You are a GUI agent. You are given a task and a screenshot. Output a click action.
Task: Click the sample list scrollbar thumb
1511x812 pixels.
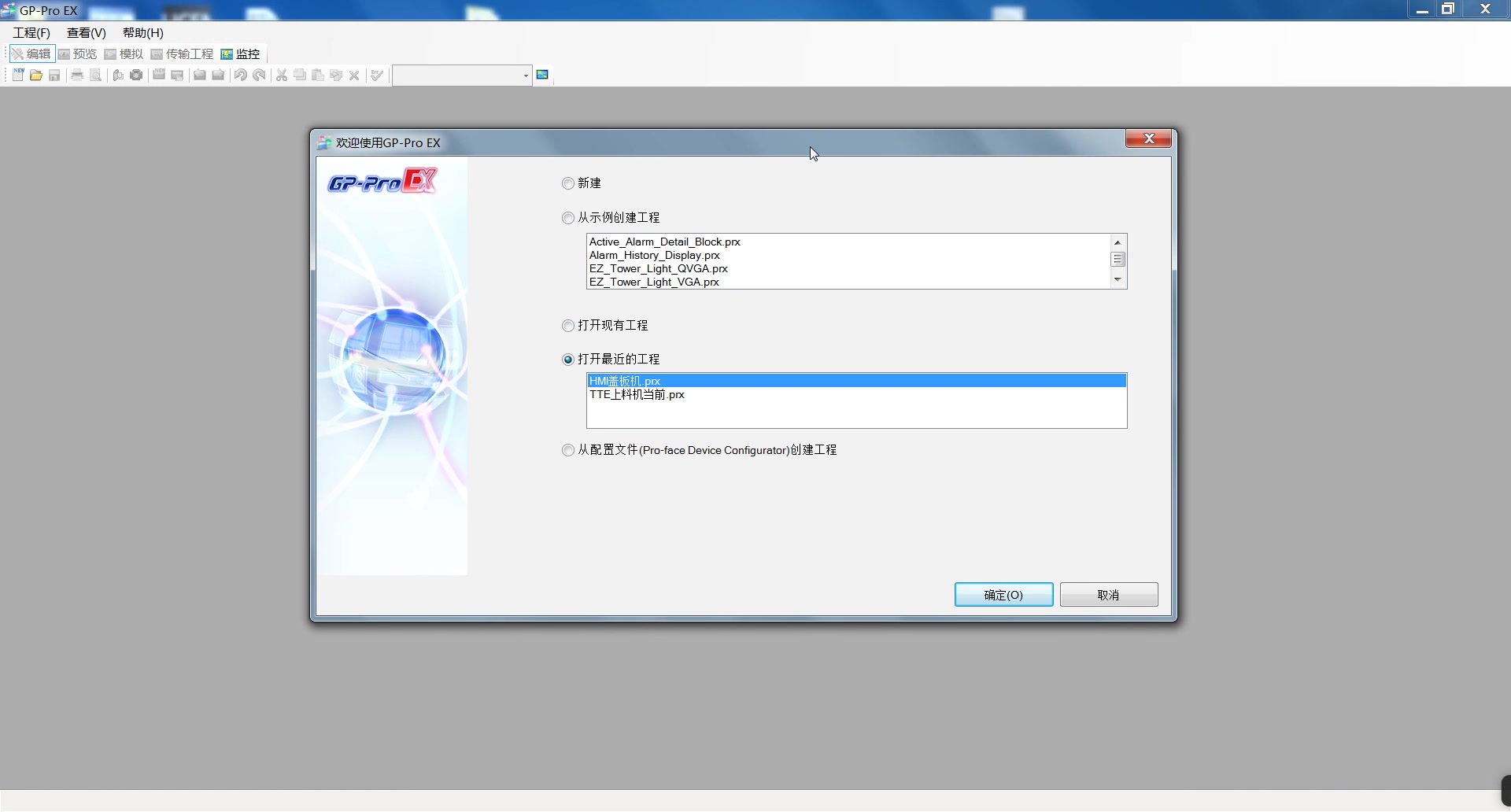(x=1118, y=259)
